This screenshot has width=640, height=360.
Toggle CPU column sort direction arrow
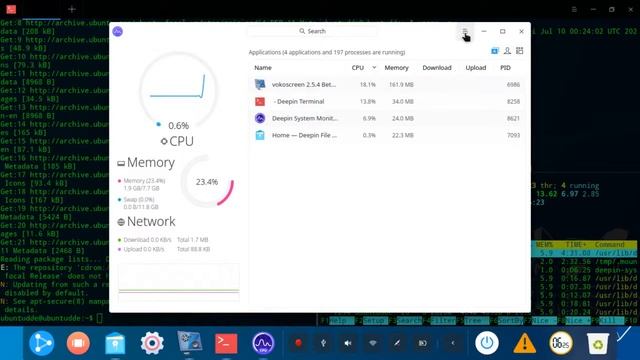pyautogui.click(x=374, y=68)
